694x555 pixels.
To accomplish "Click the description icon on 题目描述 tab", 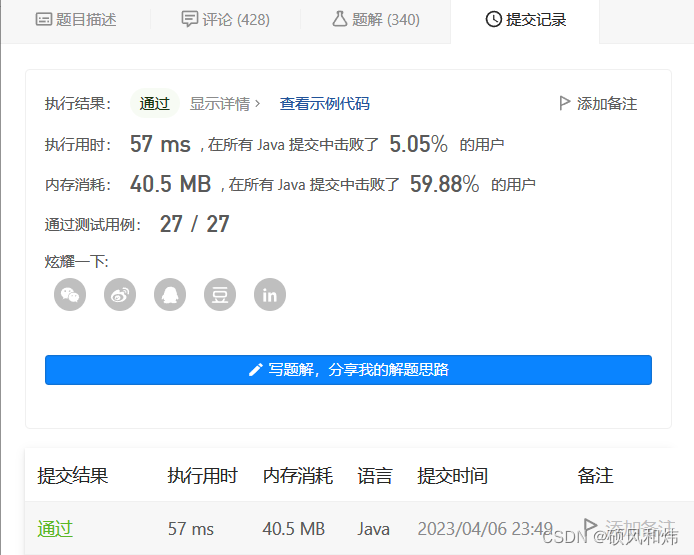I will pyautogui.click(x=44, y=19).
